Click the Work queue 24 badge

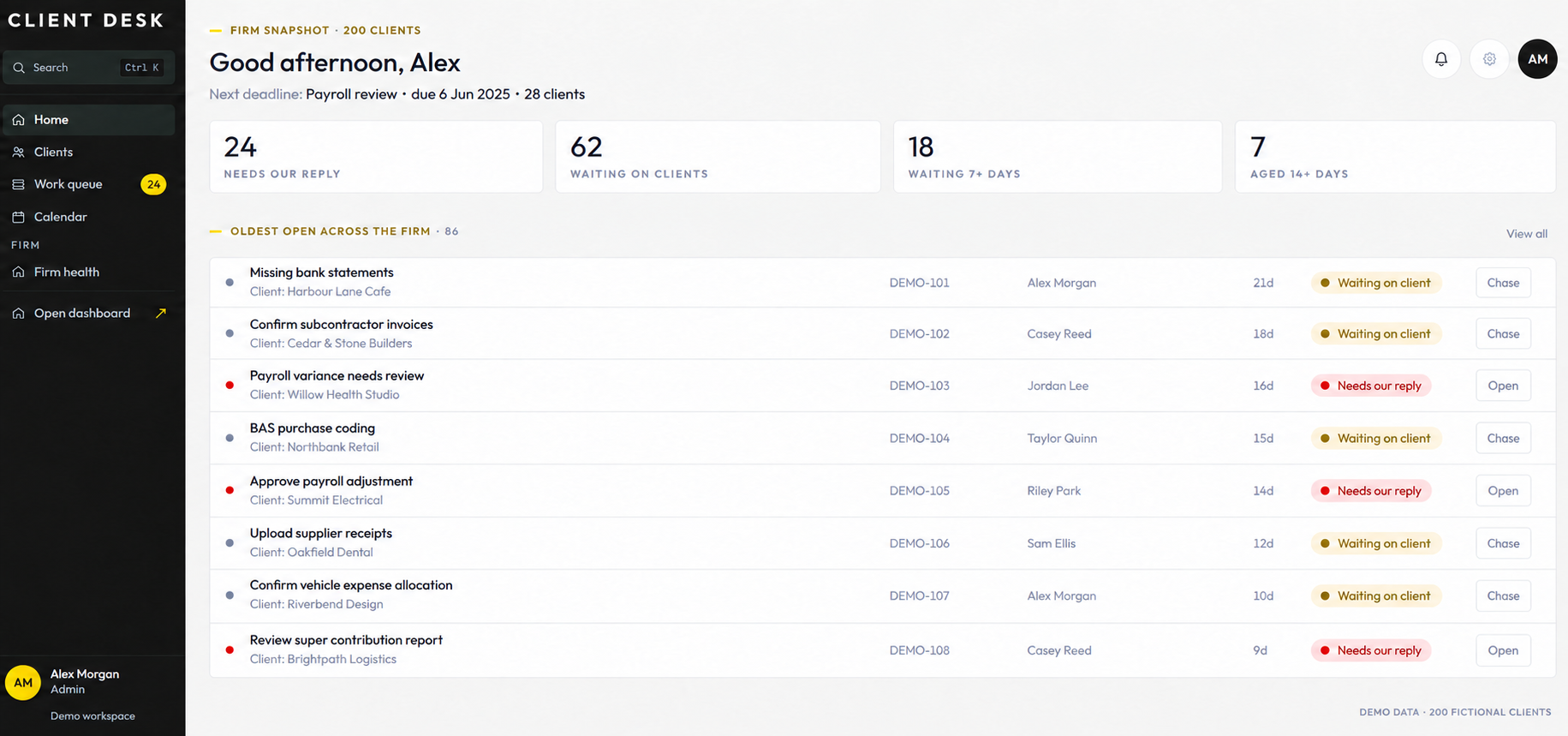153,184
